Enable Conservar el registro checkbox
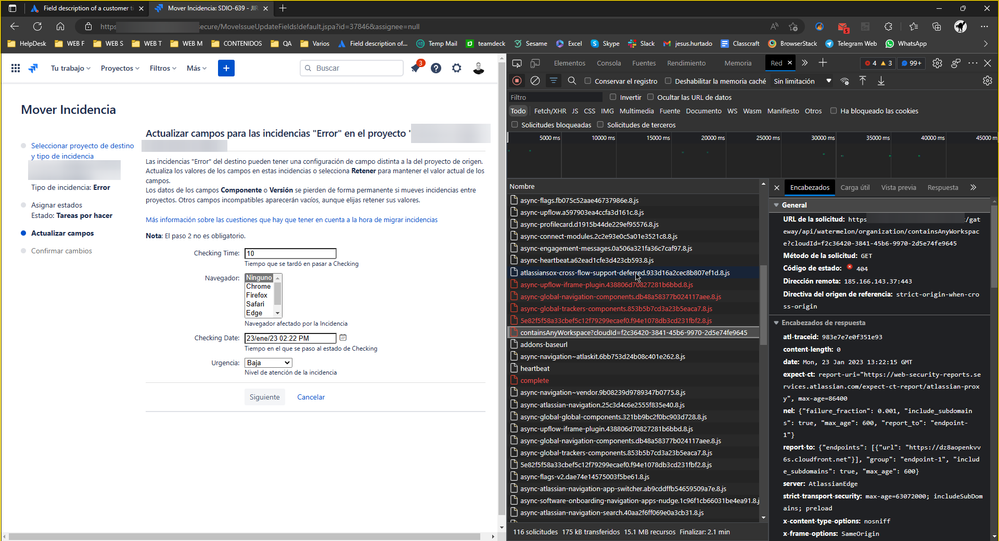Viewport: 999px width, 541px height. [x=588, y=81]
